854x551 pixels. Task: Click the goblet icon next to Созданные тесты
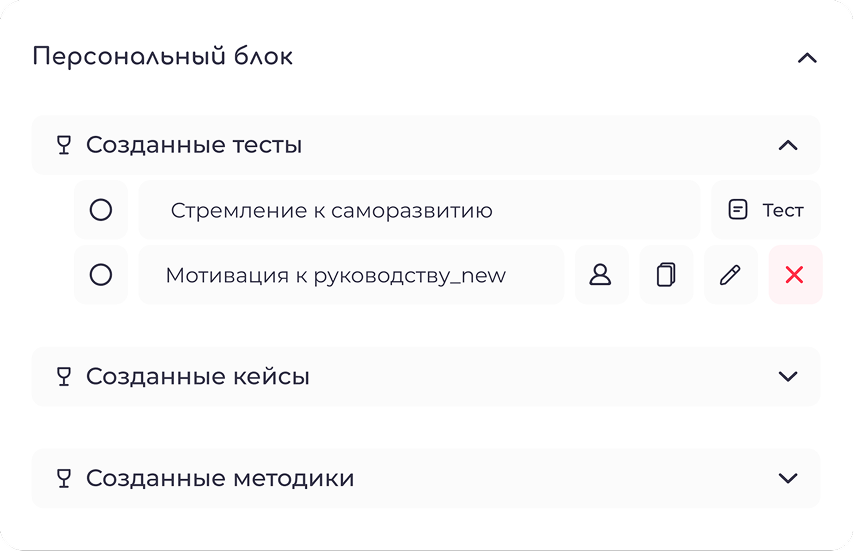pos(64,145)
